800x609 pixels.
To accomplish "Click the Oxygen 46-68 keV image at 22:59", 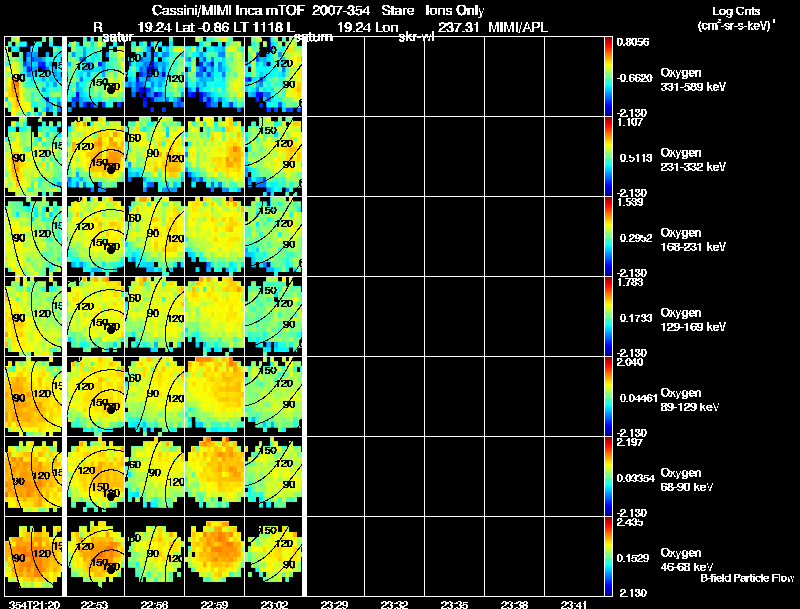I will point(214,556).
